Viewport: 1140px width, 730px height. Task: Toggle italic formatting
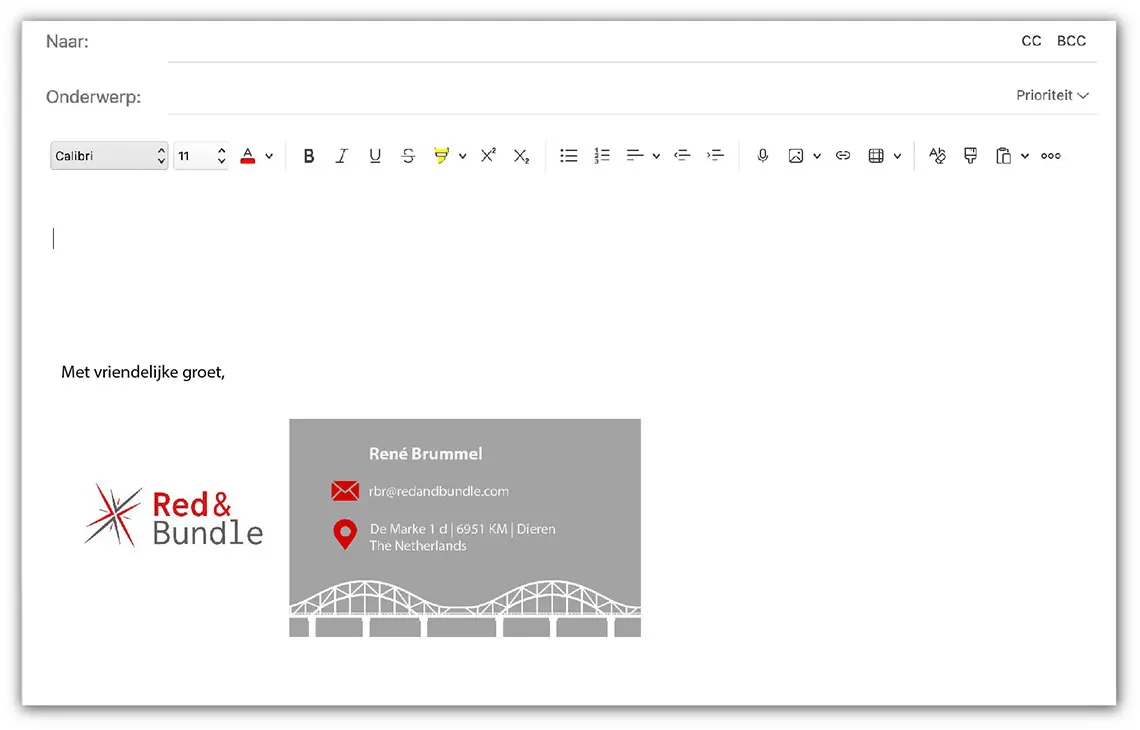[x=342, y=156]
